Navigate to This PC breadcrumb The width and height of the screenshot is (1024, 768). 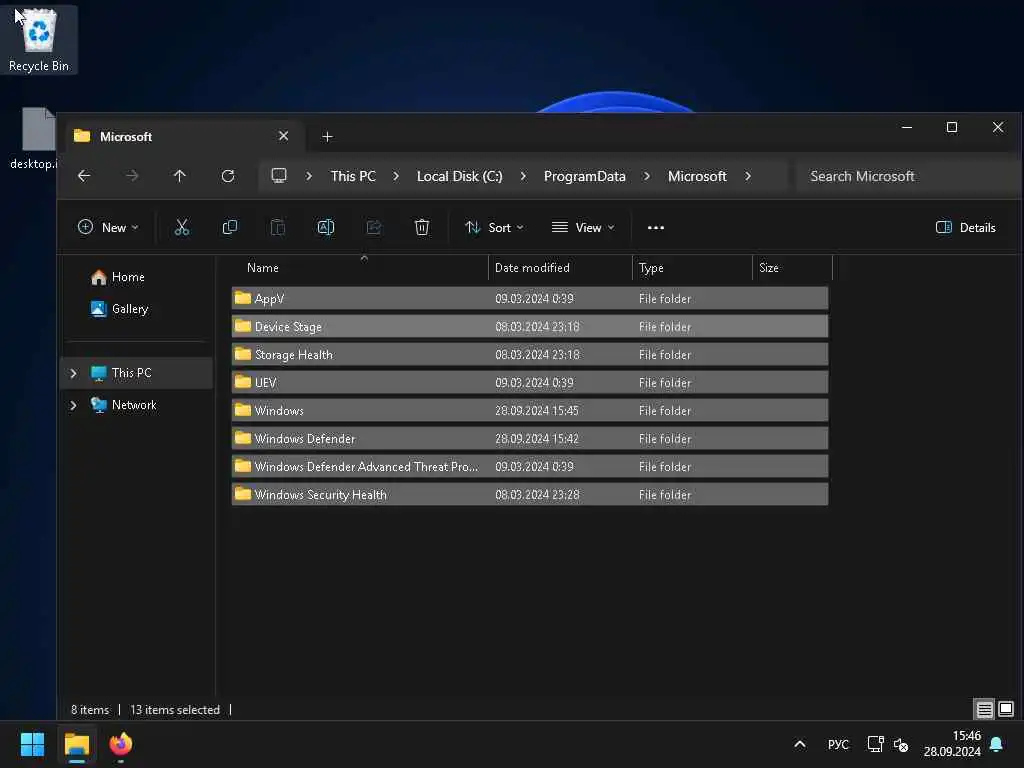pyautogui.click(x=353, y=176)
